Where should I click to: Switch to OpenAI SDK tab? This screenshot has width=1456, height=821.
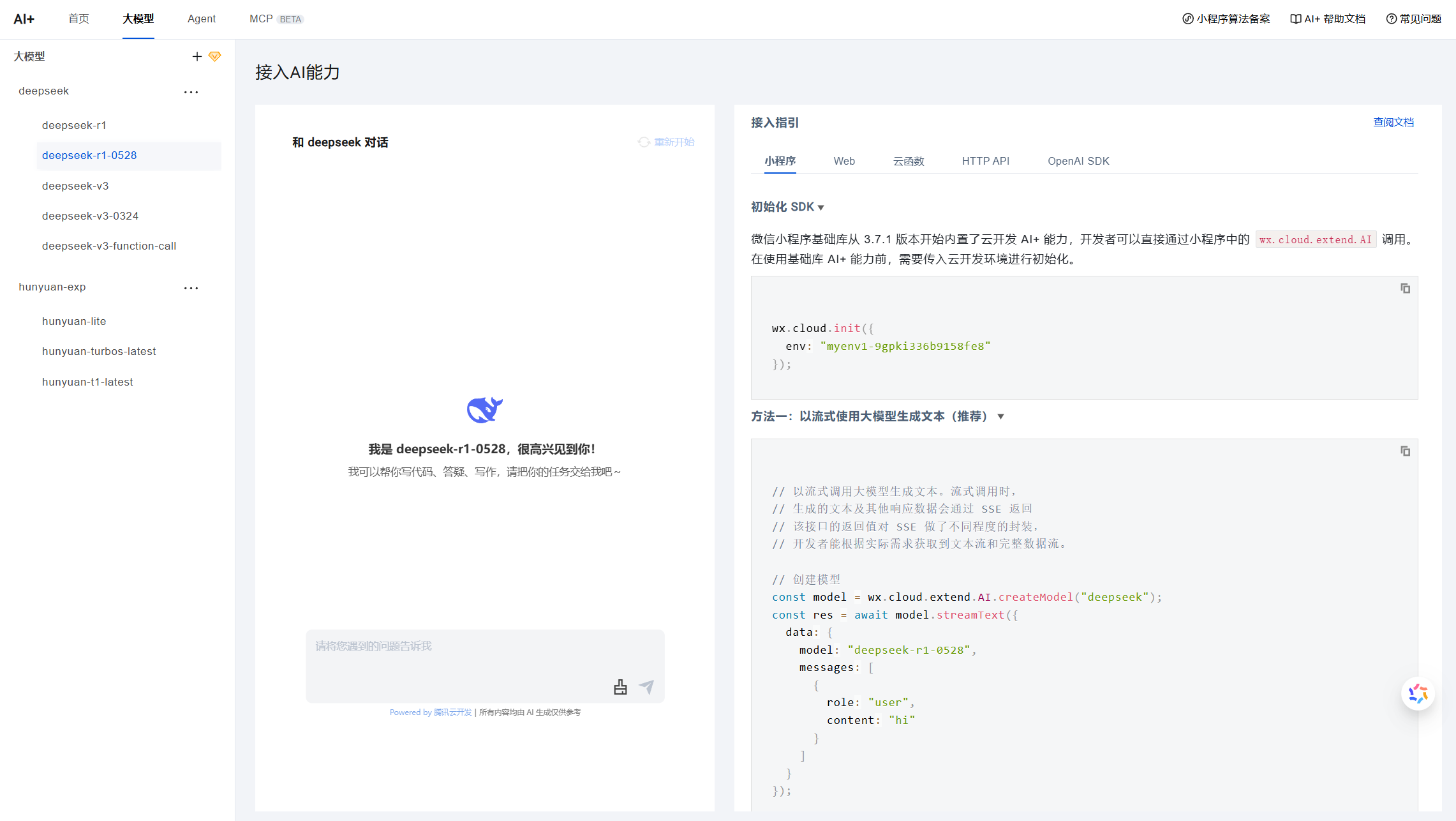coord(1078,161)
